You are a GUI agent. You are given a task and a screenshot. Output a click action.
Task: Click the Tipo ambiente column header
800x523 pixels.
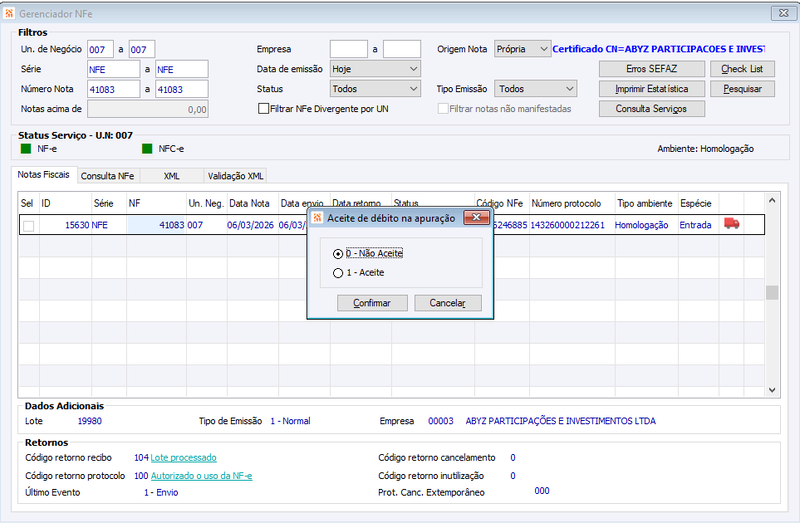pos(646,203)
